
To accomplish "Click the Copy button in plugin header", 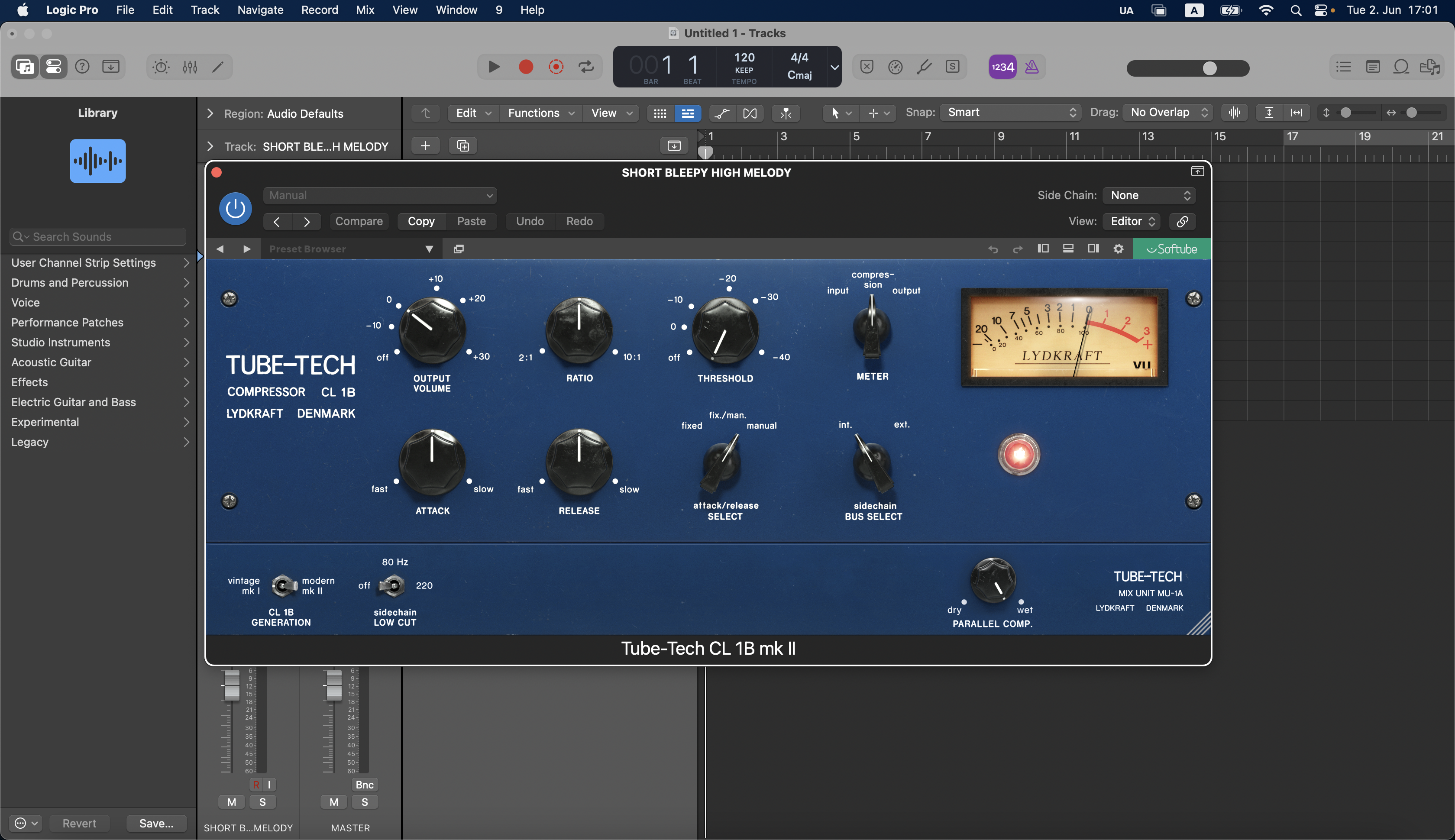I will click(421, 221).
